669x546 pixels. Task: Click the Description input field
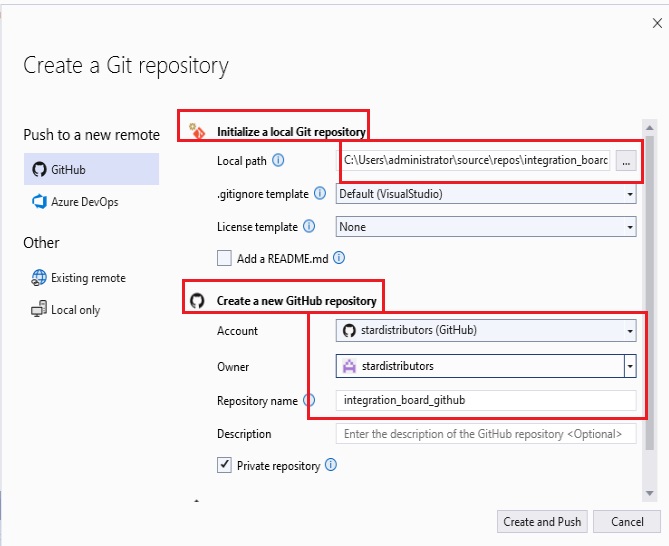[x=486, y=434]
